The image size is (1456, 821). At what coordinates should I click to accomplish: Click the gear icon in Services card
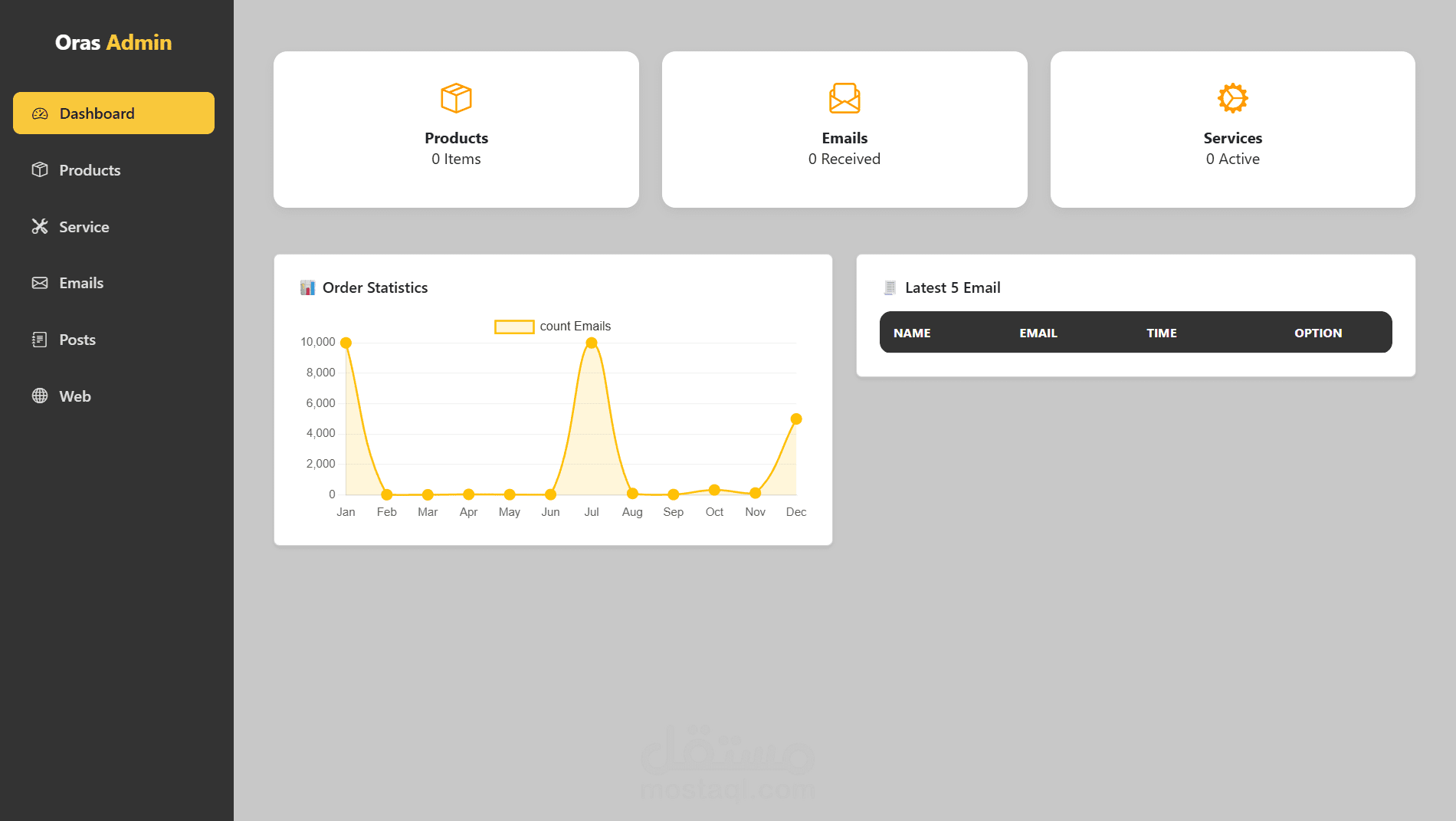pos(1233,98)
